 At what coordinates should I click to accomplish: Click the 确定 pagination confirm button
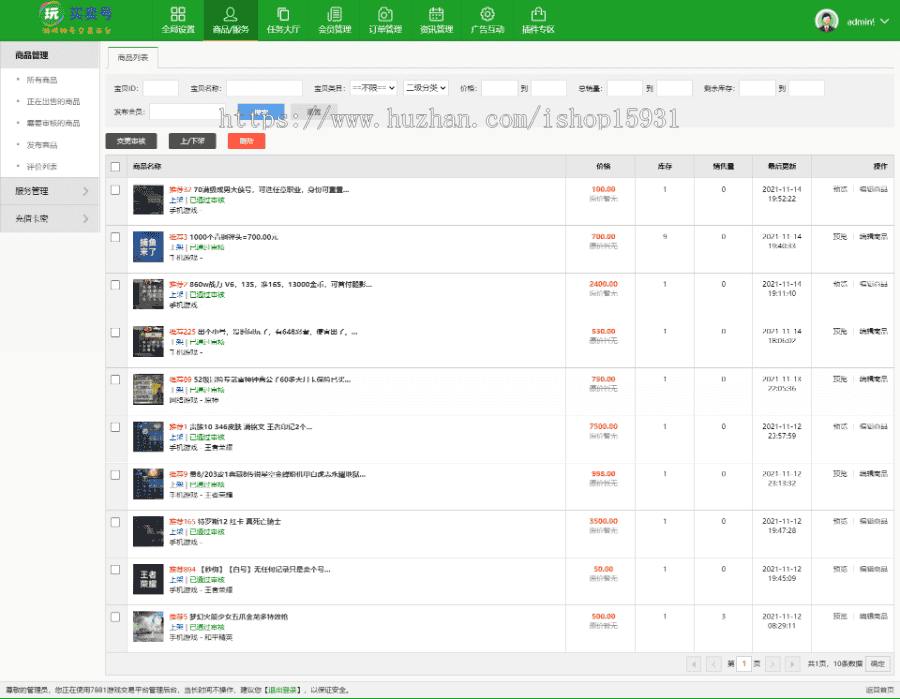878,664
